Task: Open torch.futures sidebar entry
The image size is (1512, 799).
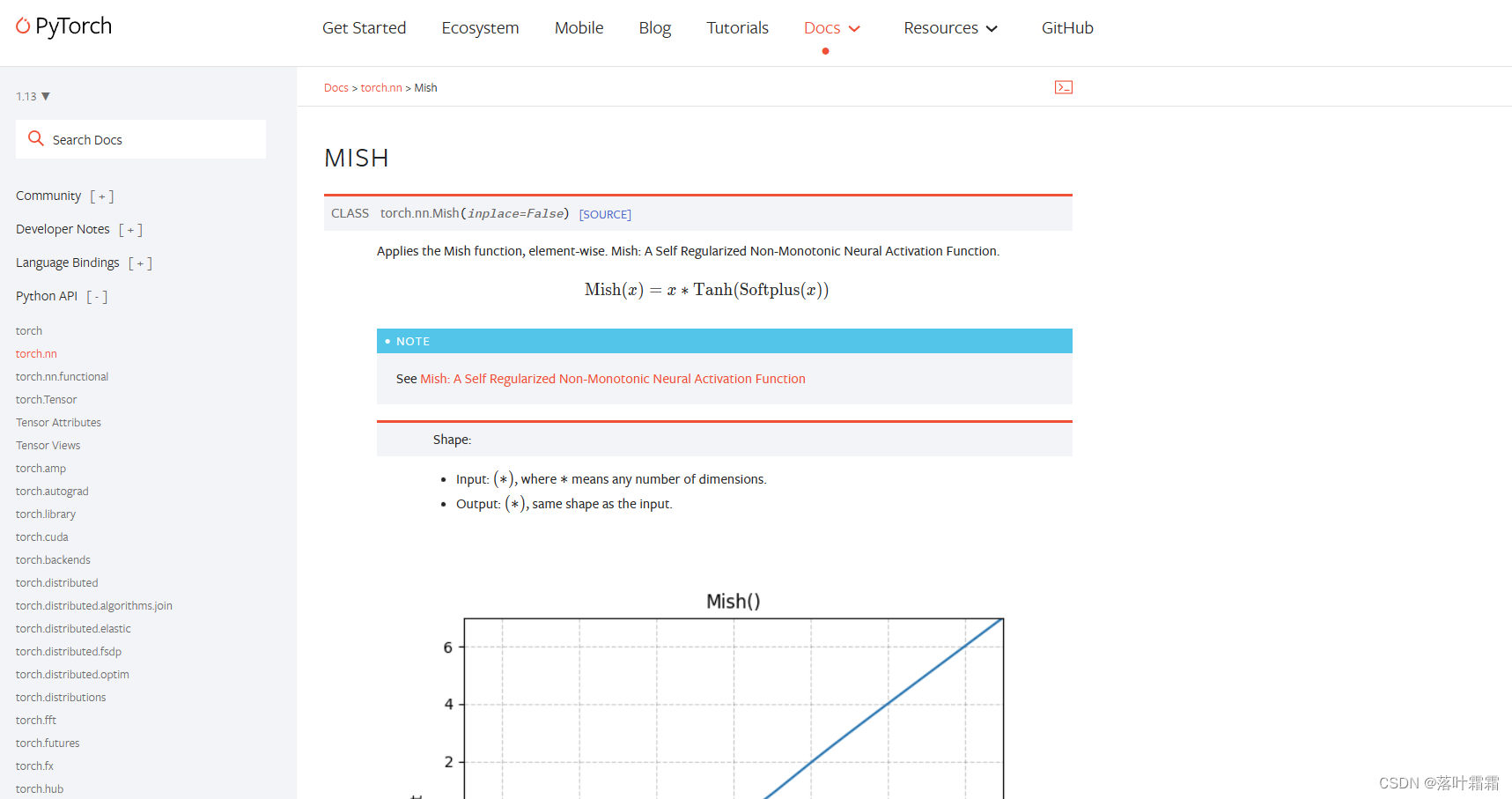Action: [48, 744]
